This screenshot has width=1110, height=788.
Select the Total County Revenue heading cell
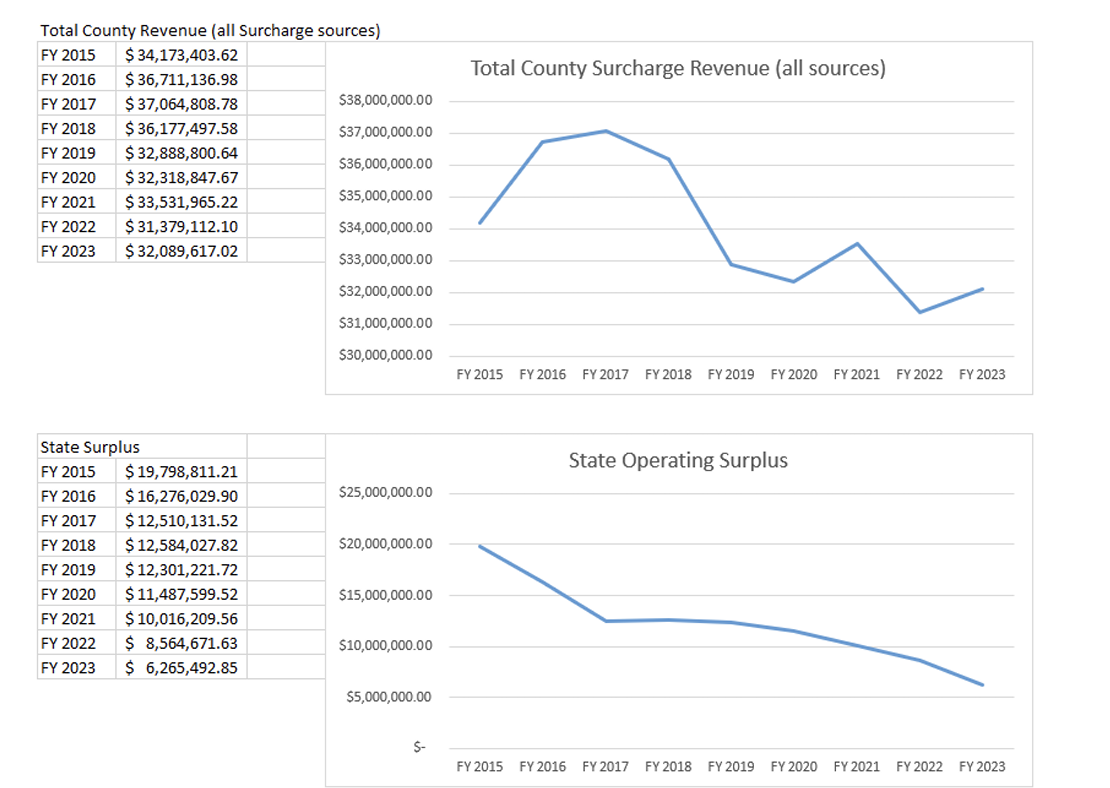[x=210, y=31]
